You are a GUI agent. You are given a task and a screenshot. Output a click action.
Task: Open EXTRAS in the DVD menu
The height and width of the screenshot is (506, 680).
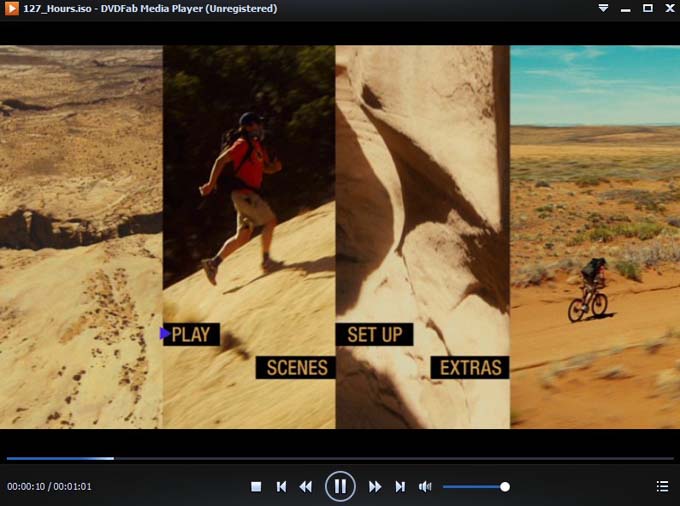coord(470,368)
